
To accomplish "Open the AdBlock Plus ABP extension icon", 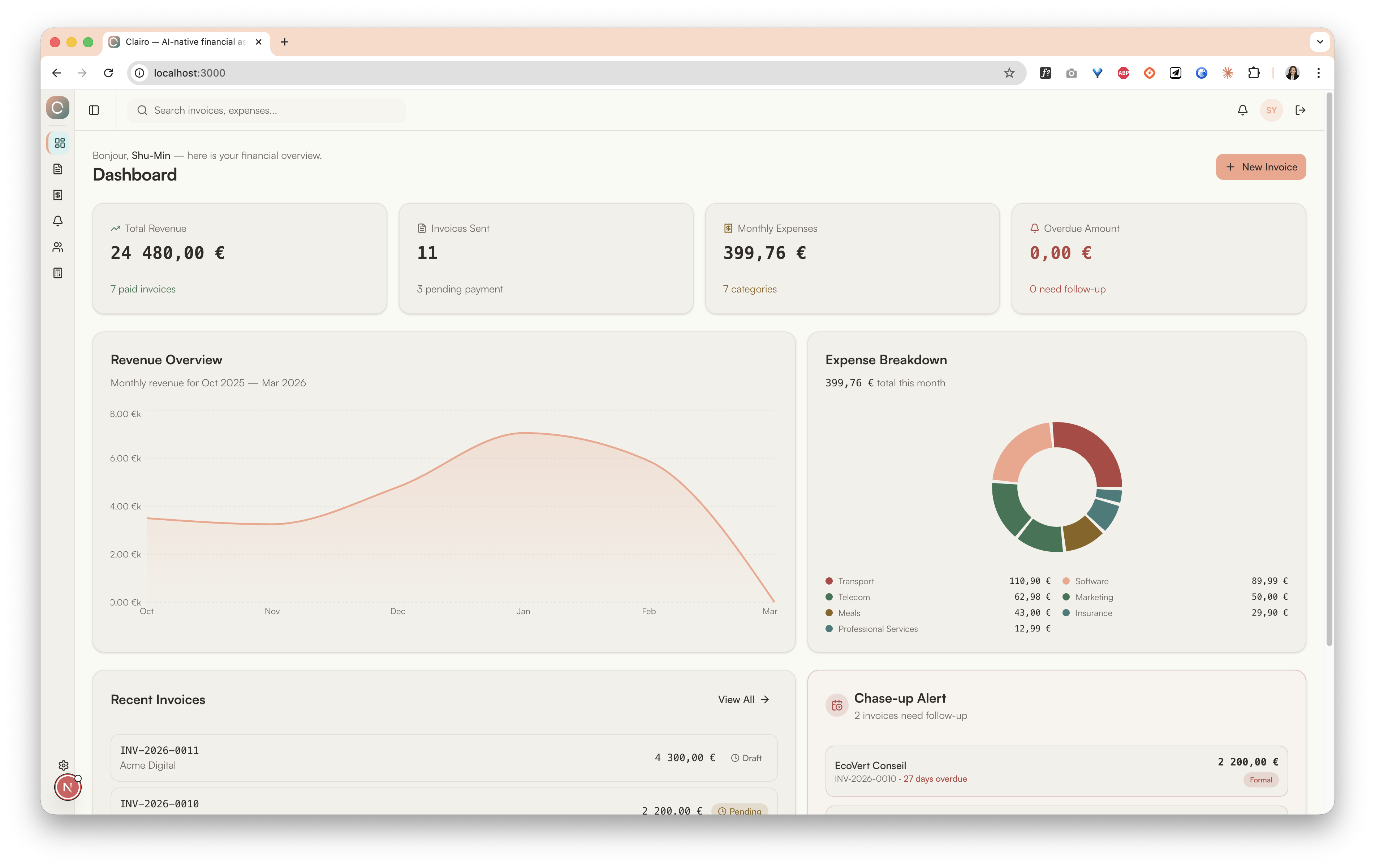I will click(x=1123, y=73).
